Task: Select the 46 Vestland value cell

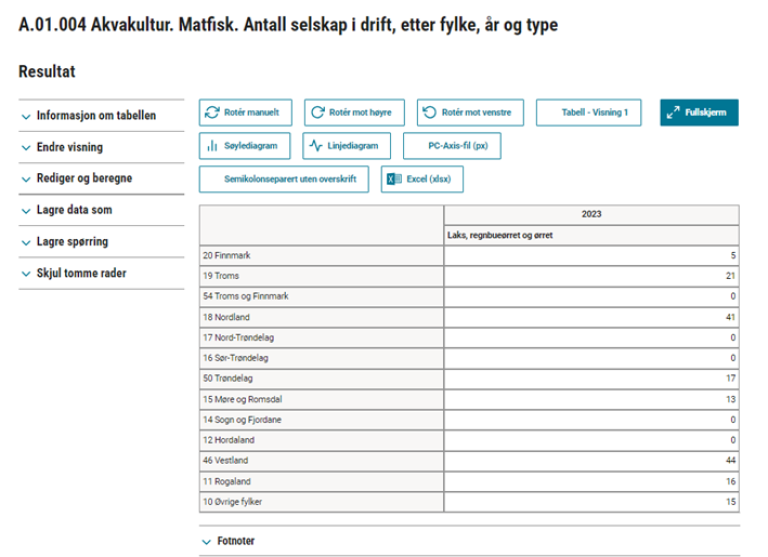Action: tap(590, 461)
